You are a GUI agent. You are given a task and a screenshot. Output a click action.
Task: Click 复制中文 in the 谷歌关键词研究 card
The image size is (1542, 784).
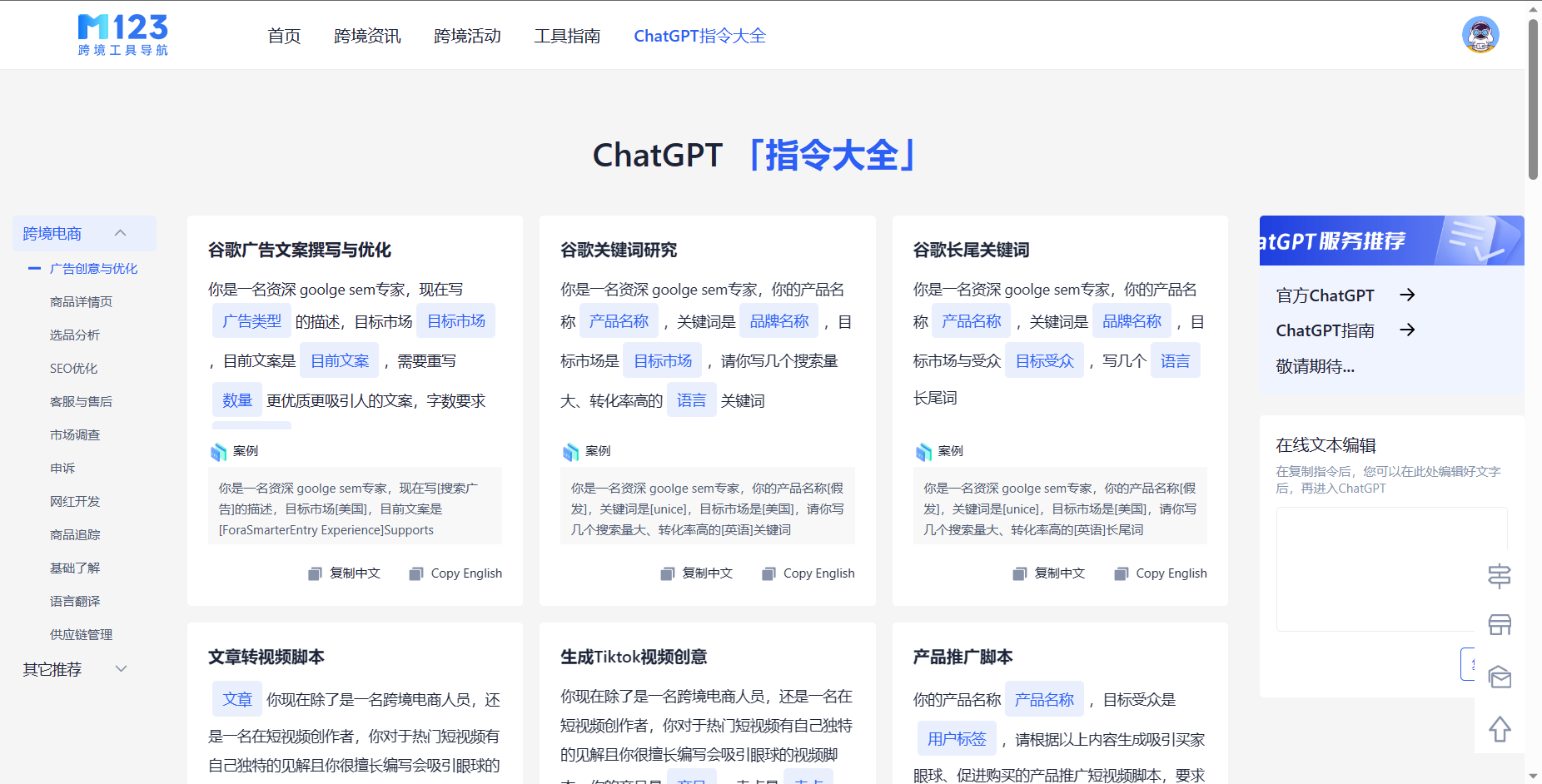pyautogui.click(x=697, y=573)
